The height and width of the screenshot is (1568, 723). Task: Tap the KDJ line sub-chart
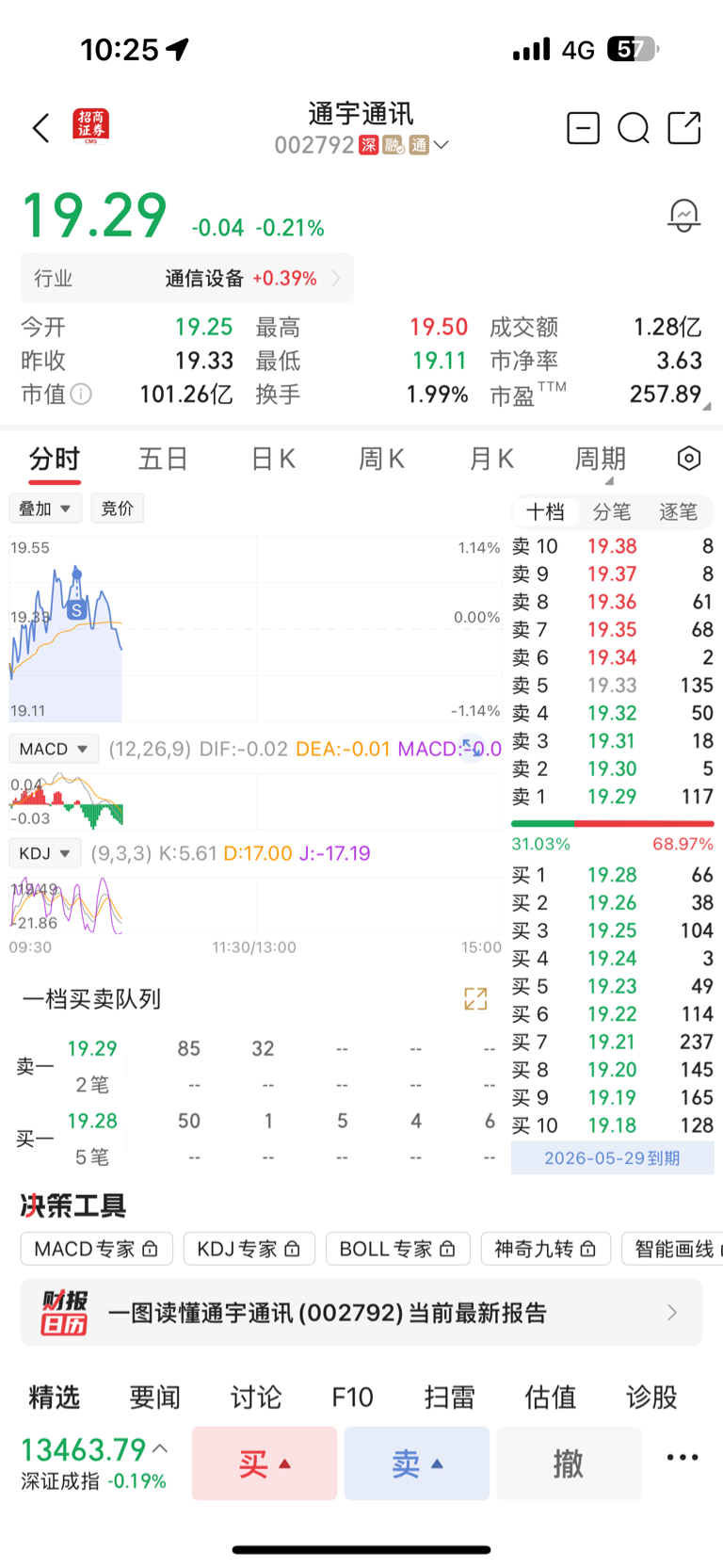(x=255, y=905)
